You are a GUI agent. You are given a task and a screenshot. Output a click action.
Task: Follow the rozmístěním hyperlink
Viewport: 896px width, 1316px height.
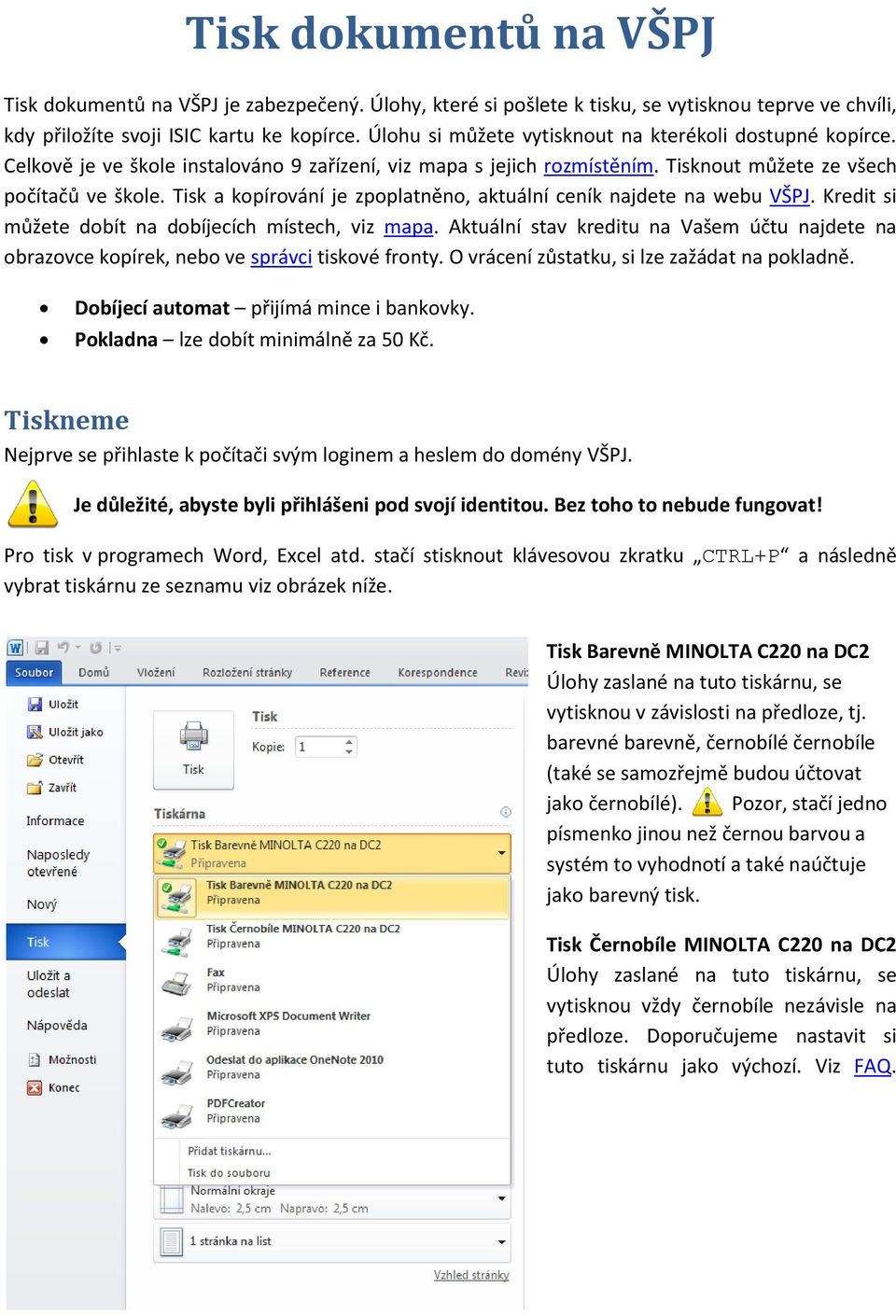[598, 166]
